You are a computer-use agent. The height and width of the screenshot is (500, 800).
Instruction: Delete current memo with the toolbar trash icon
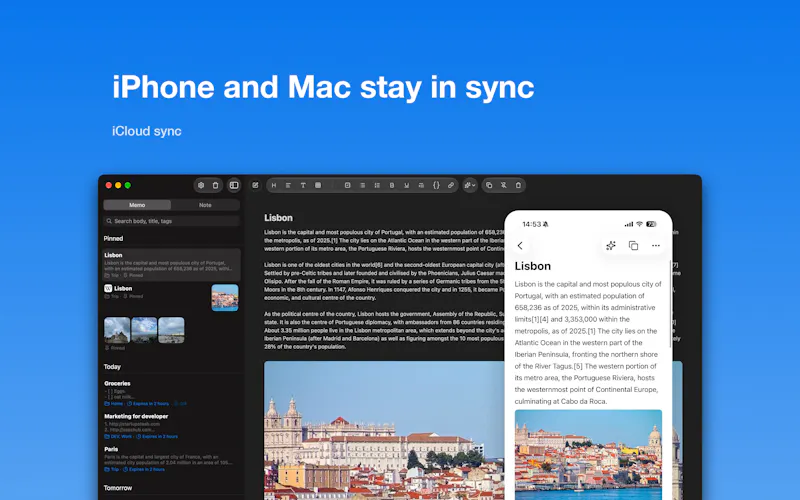518,185
